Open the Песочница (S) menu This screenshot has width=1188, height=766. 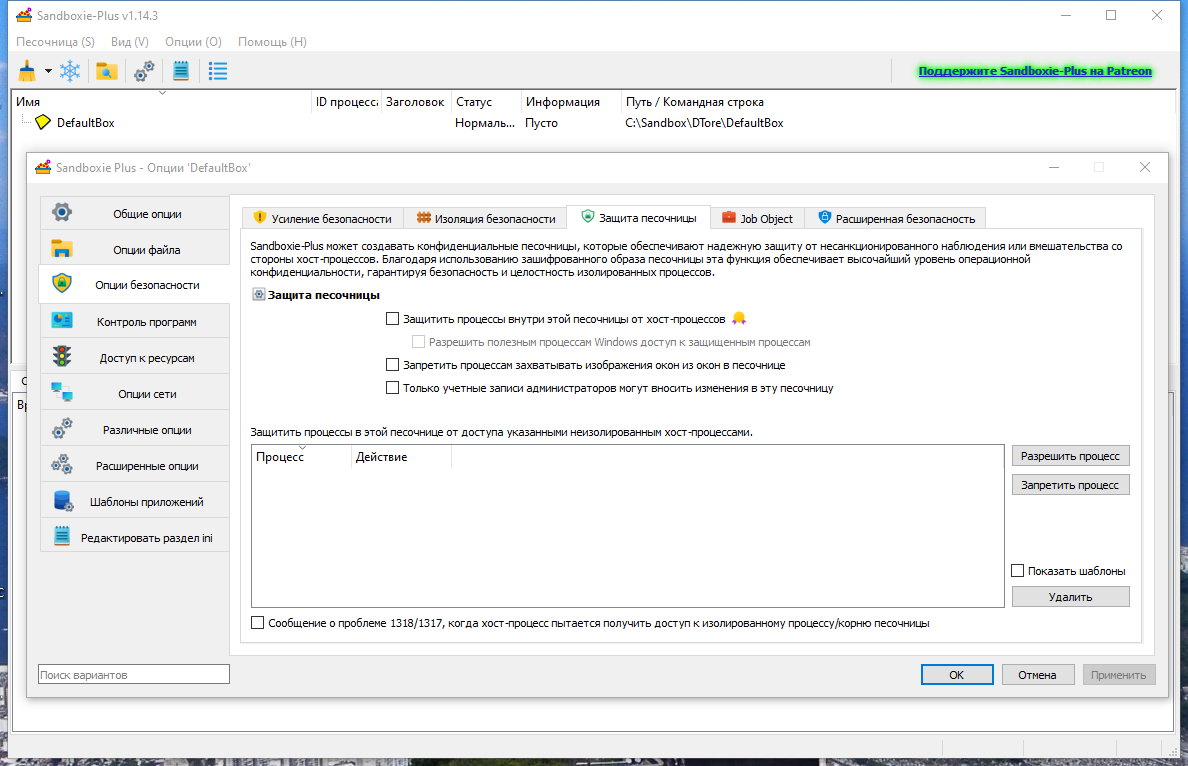coord(55,42)
